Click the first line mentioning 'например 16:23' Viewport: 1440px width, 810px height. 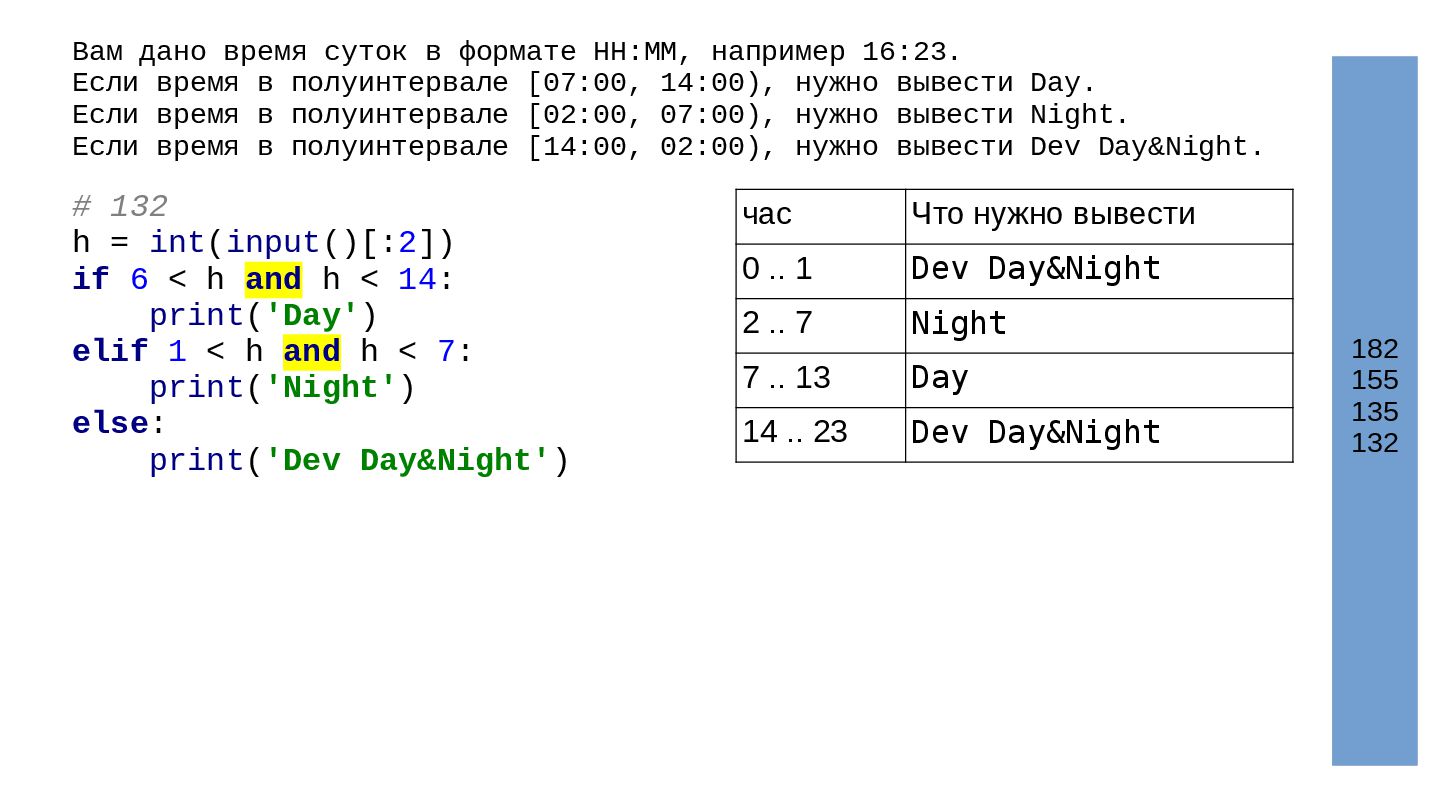[x=516, y=52]
